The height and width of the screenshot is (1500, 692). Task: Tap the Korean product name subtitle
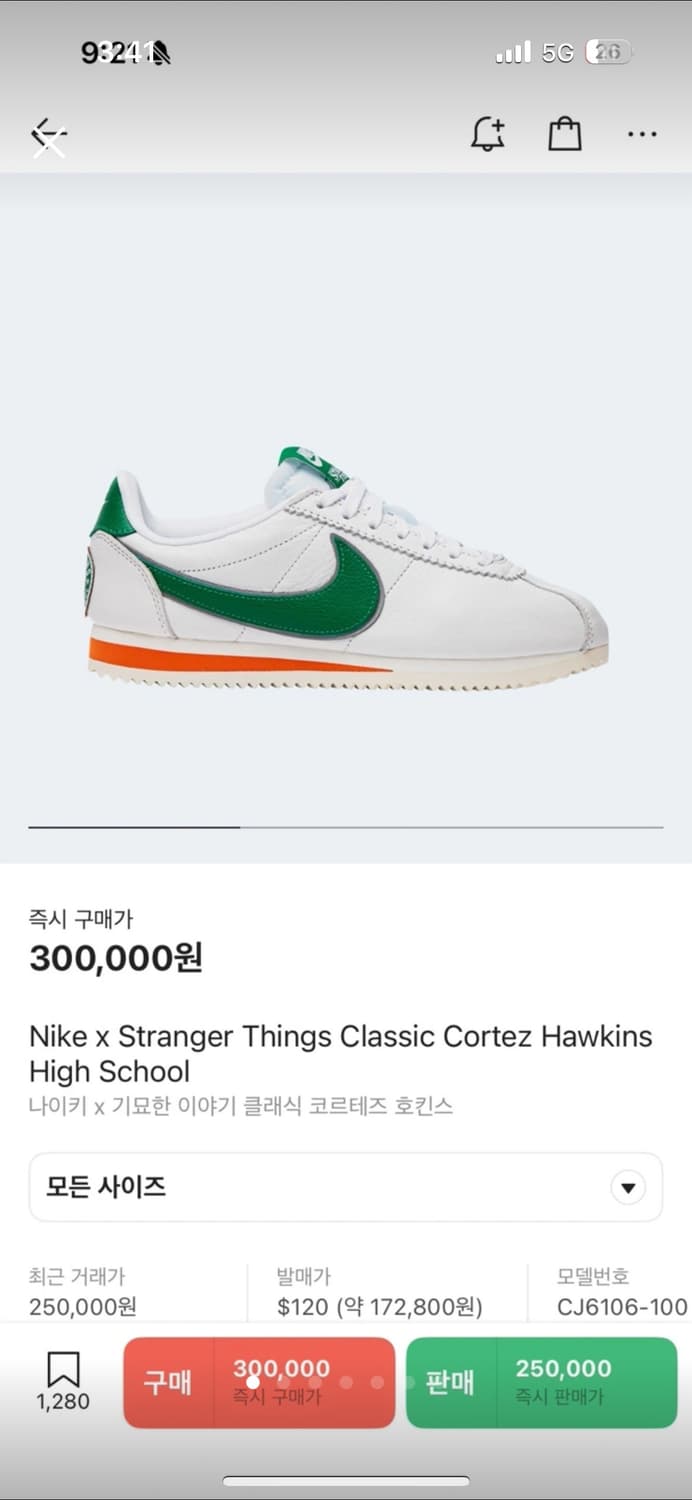coord(241,1106)
